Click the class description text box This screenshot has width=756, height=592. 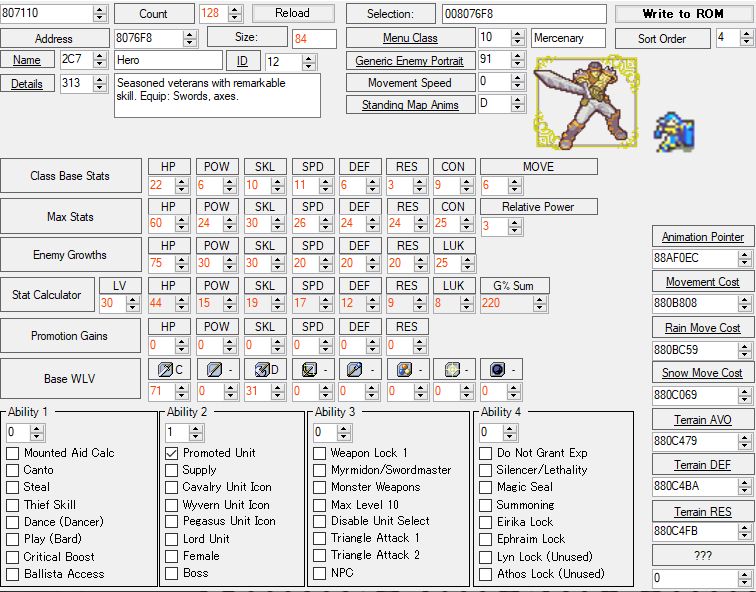click(x=217, y=95)
